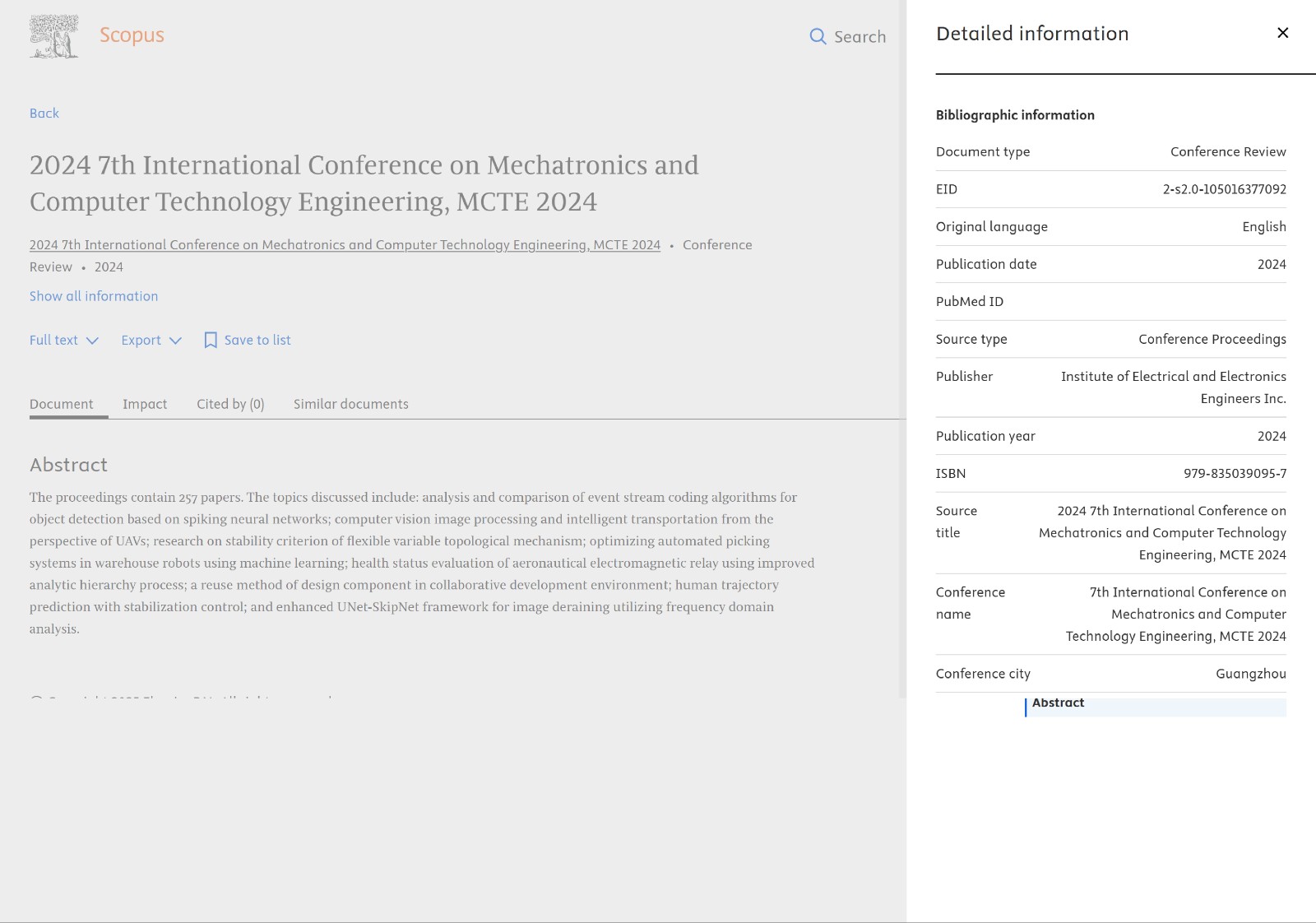Expand the Full text dropdown chevron
The height and width of the screenshot is (923, 1316).
92,341
